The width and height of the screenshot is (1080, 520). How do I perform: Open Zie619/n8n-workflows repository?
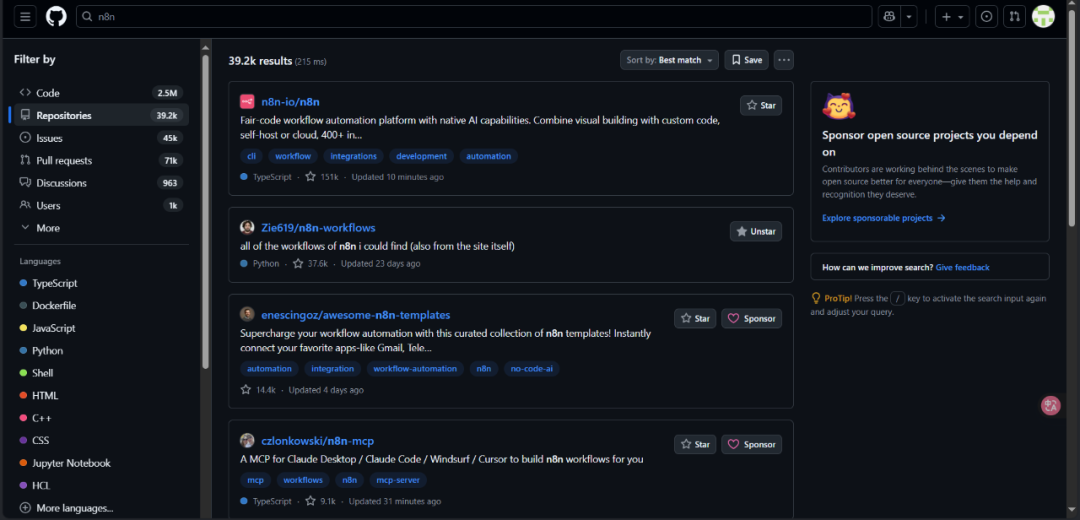[318, 228]
